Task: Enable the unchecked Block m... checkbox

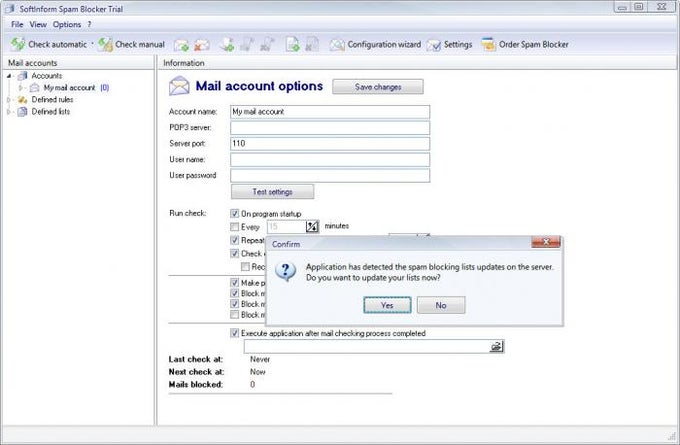Action: click(235, 314)
